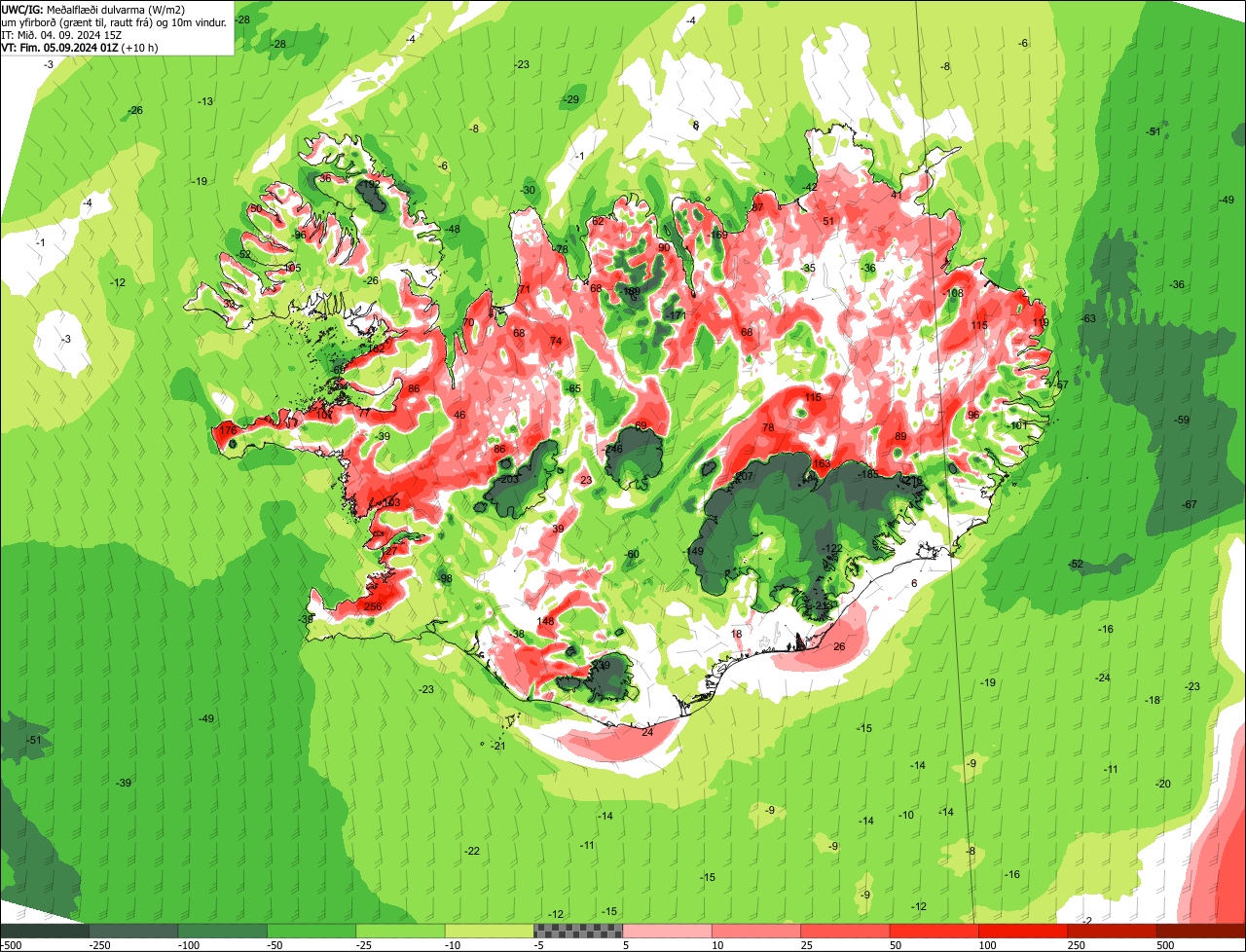The image size is (1246, 952).
Task: Click the map value -65
Action: tap(572, 388)
